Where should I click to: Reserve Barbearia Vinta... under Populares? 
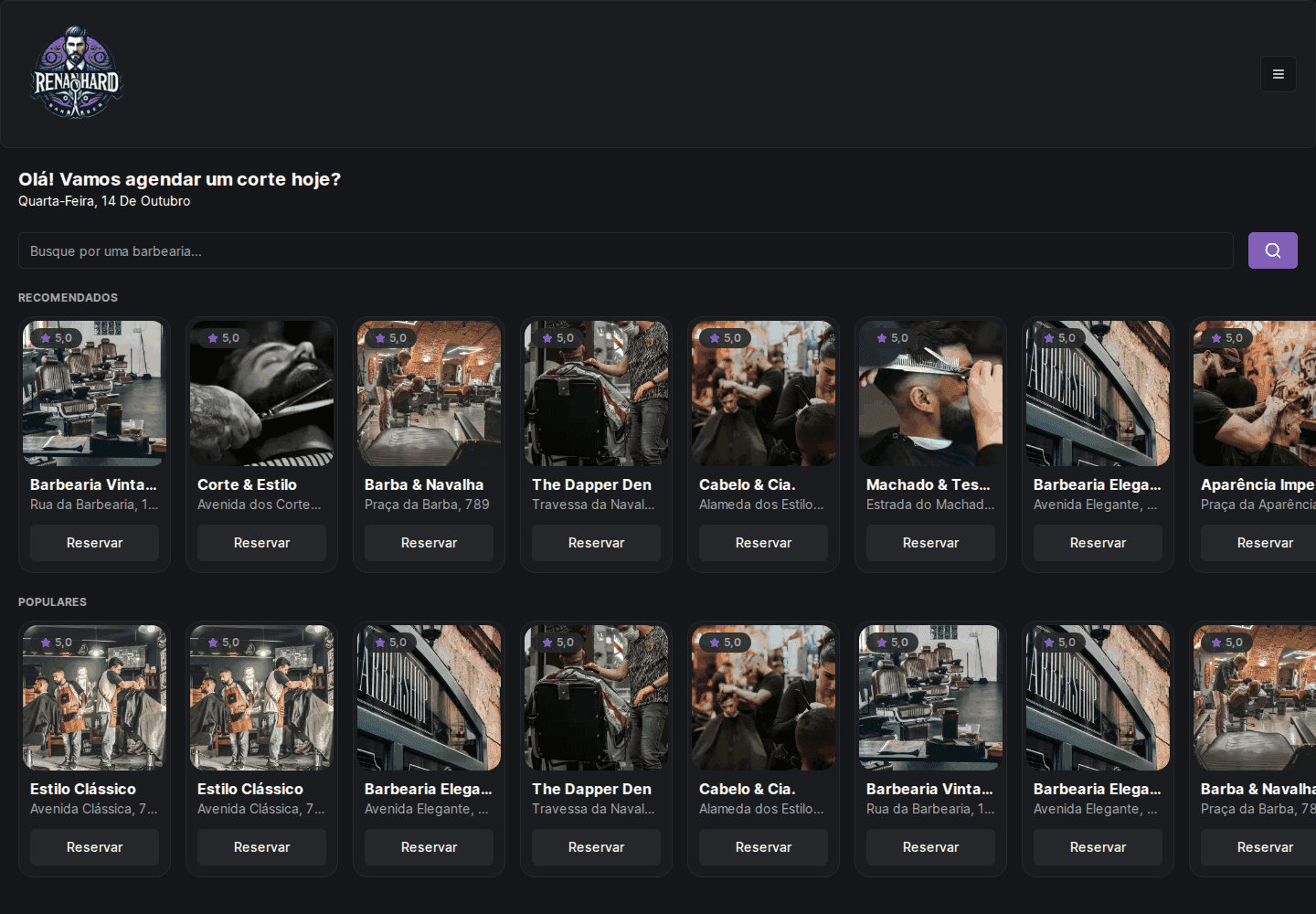click(x=930, y=847)
